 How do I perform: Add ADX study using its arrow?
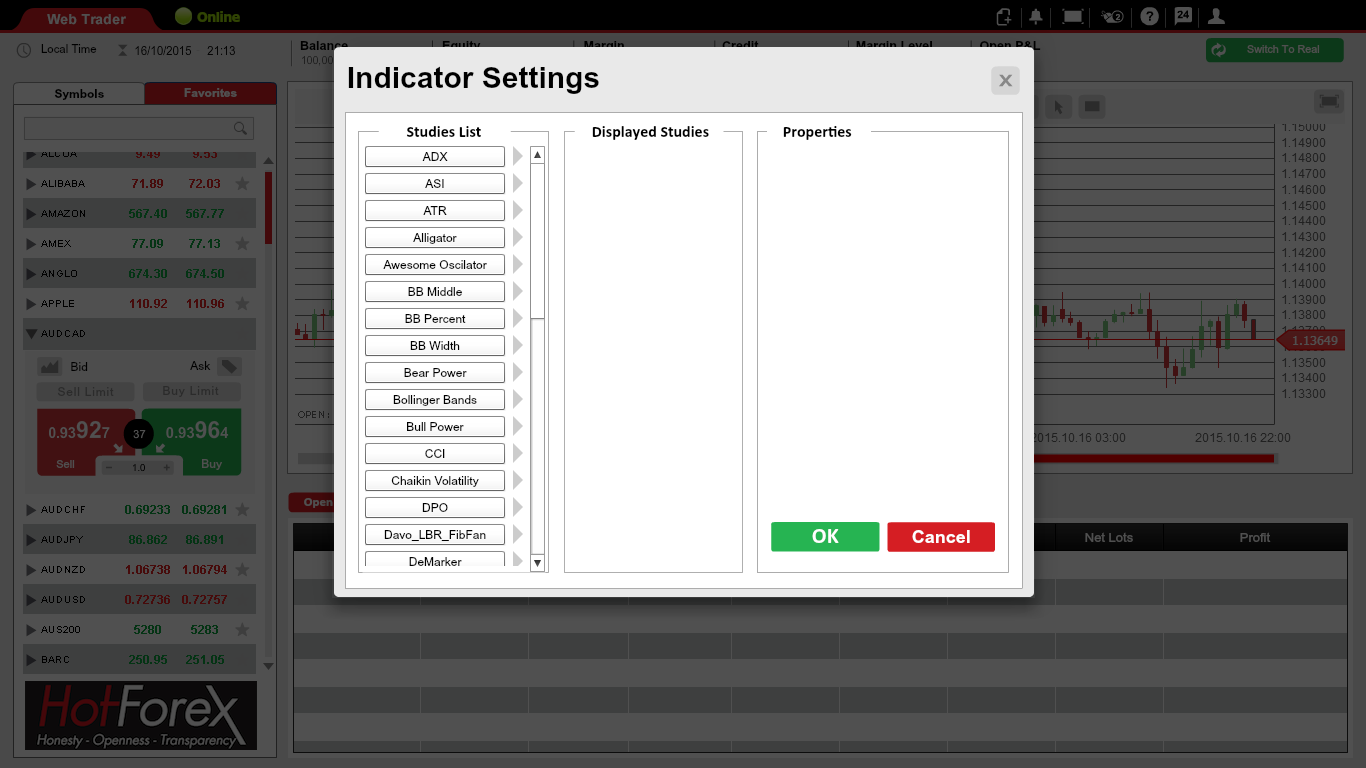[518, 156]
